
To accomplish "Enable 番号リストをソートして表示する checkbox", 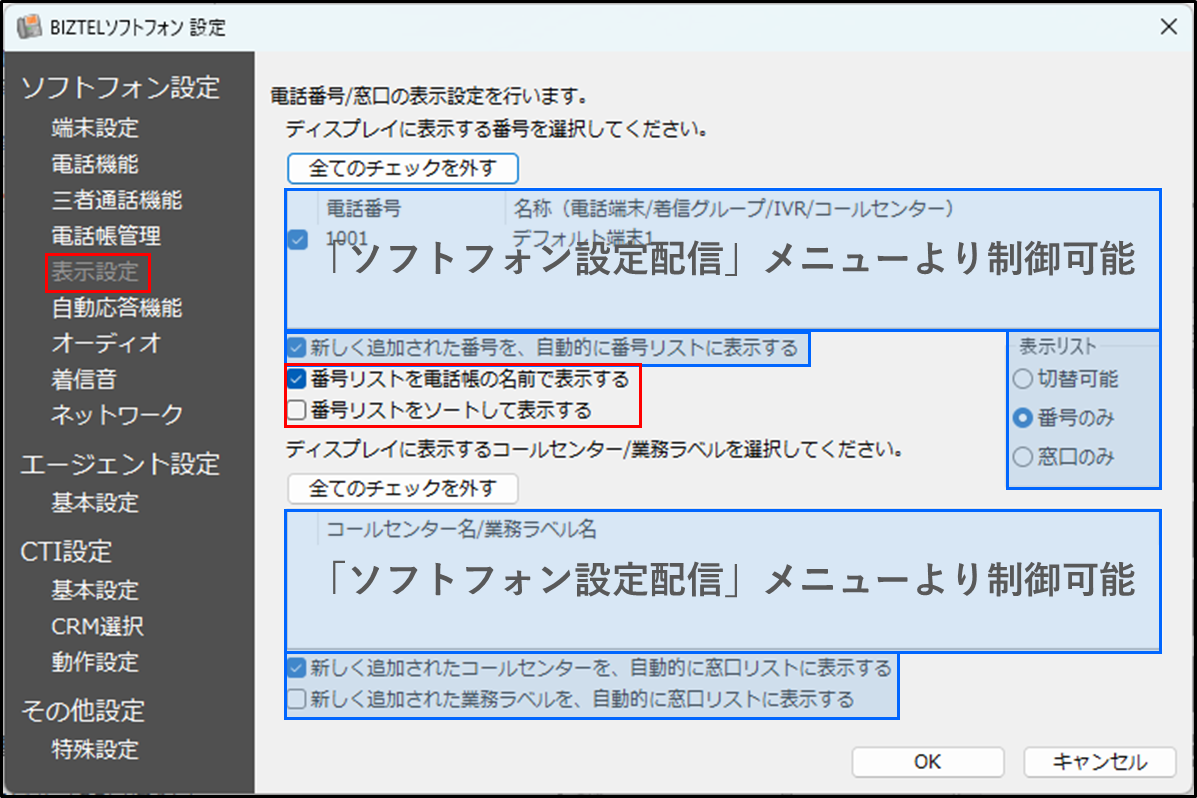I will [297, 410].
